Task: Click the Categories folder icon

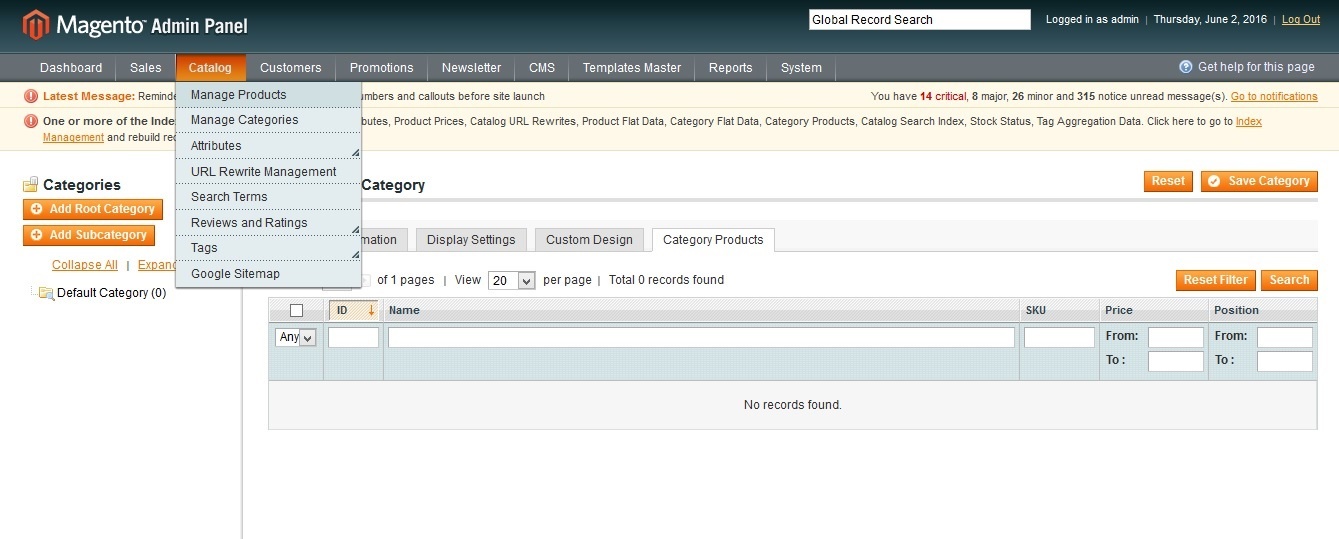Action: (31, 185)
